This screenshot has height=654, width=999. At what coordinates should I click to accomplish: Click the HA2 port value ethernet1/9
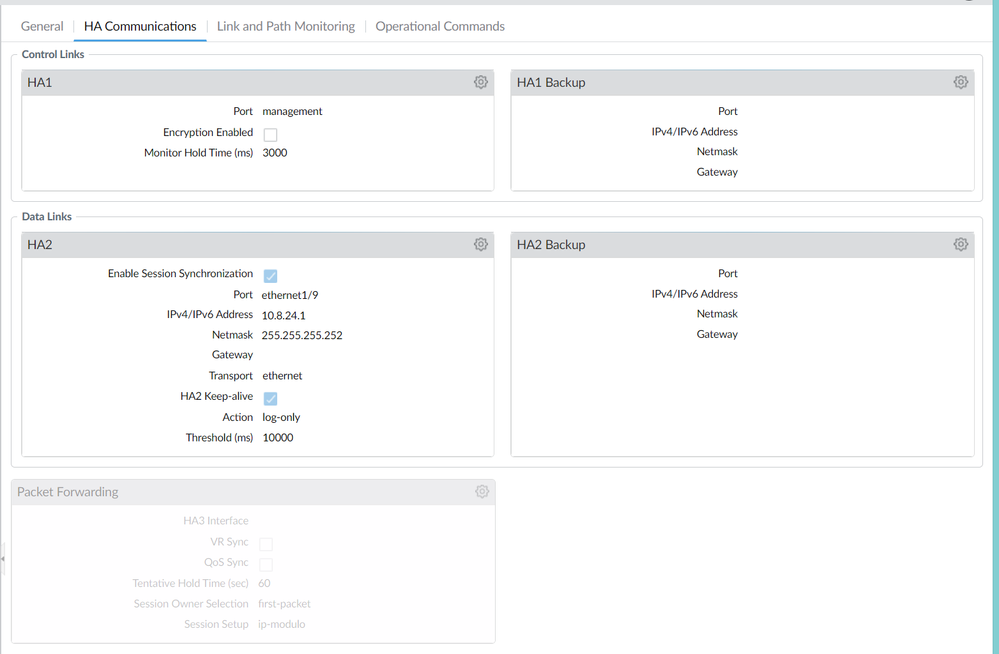290,295
